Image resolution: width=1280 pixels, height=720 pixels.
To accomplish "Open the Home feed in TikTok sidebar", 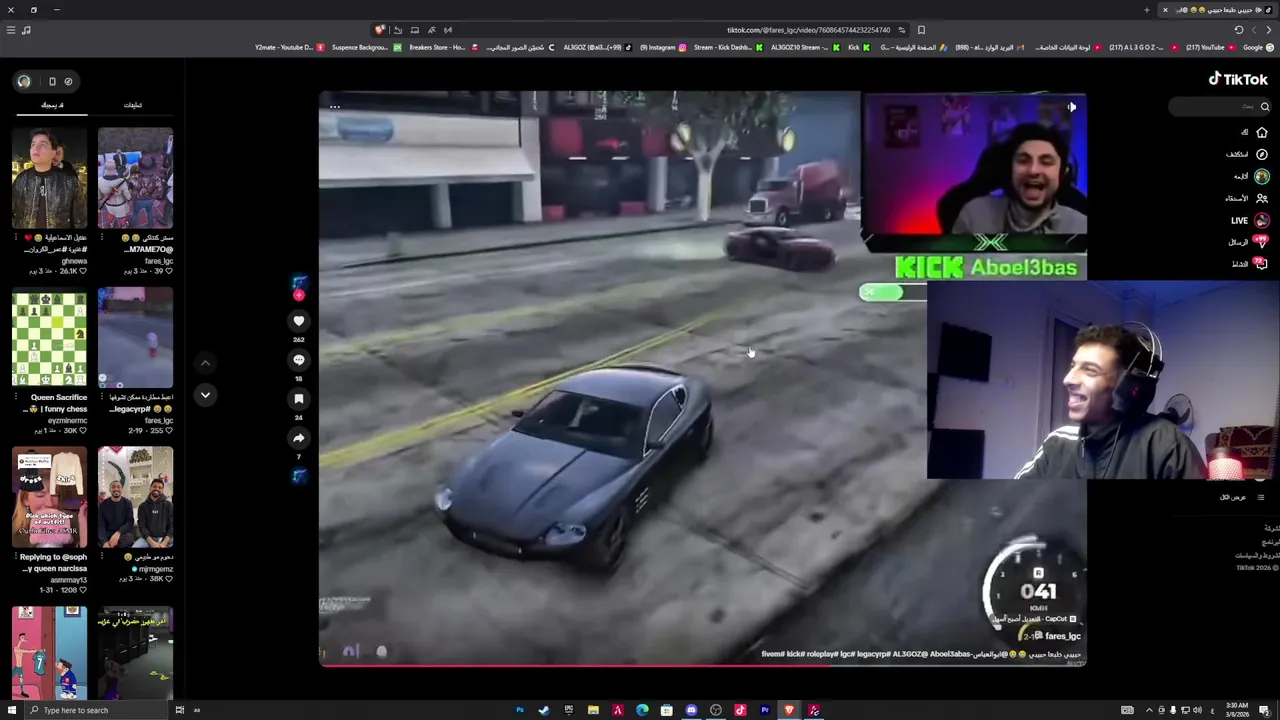I will click(1262, 132).
